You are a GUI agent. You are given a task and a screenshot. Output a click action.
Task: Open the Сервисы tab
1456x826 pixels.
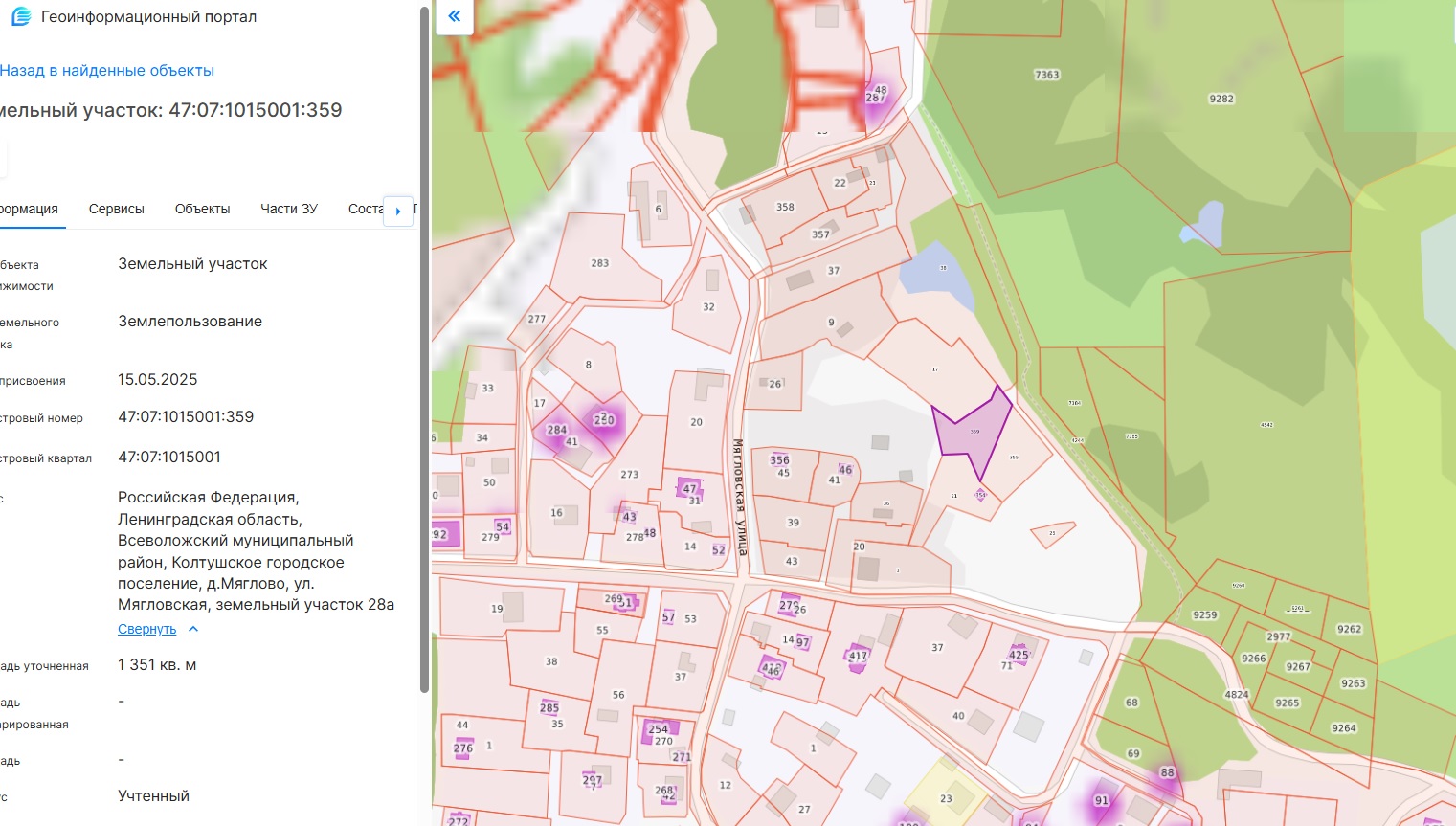116,209
